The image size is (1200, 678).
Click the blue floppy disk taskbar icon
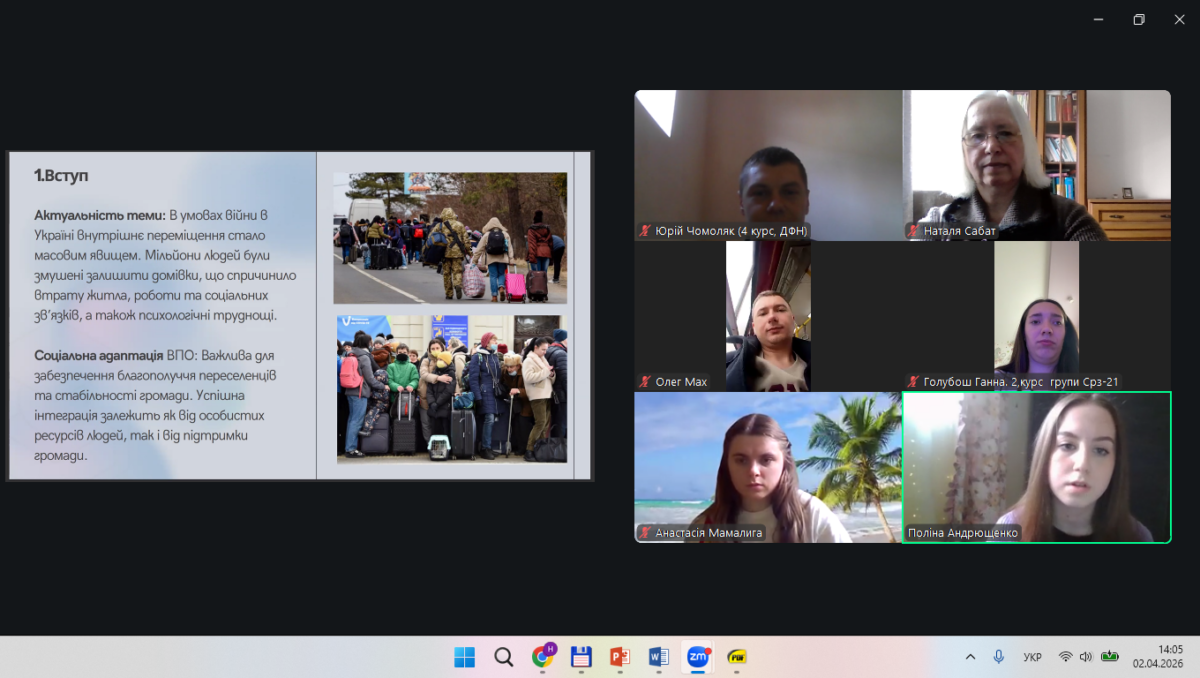(x=581, y=657)
